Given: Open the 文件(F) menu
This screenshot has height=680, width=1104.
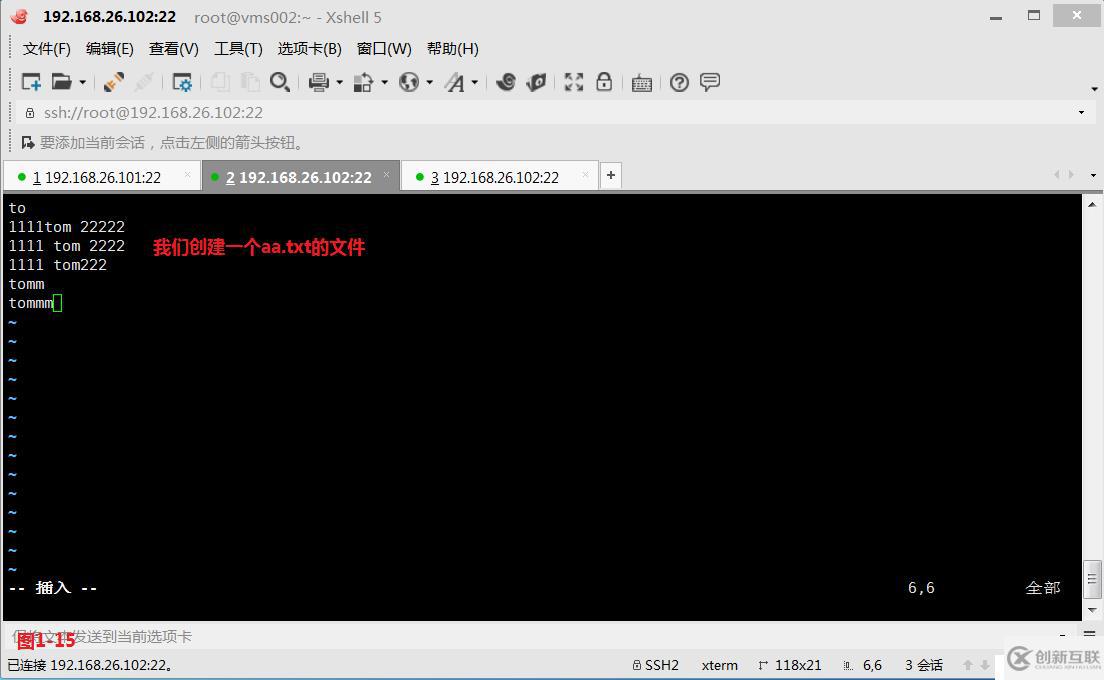Looking at the screenshot, I should pos(46,49).
